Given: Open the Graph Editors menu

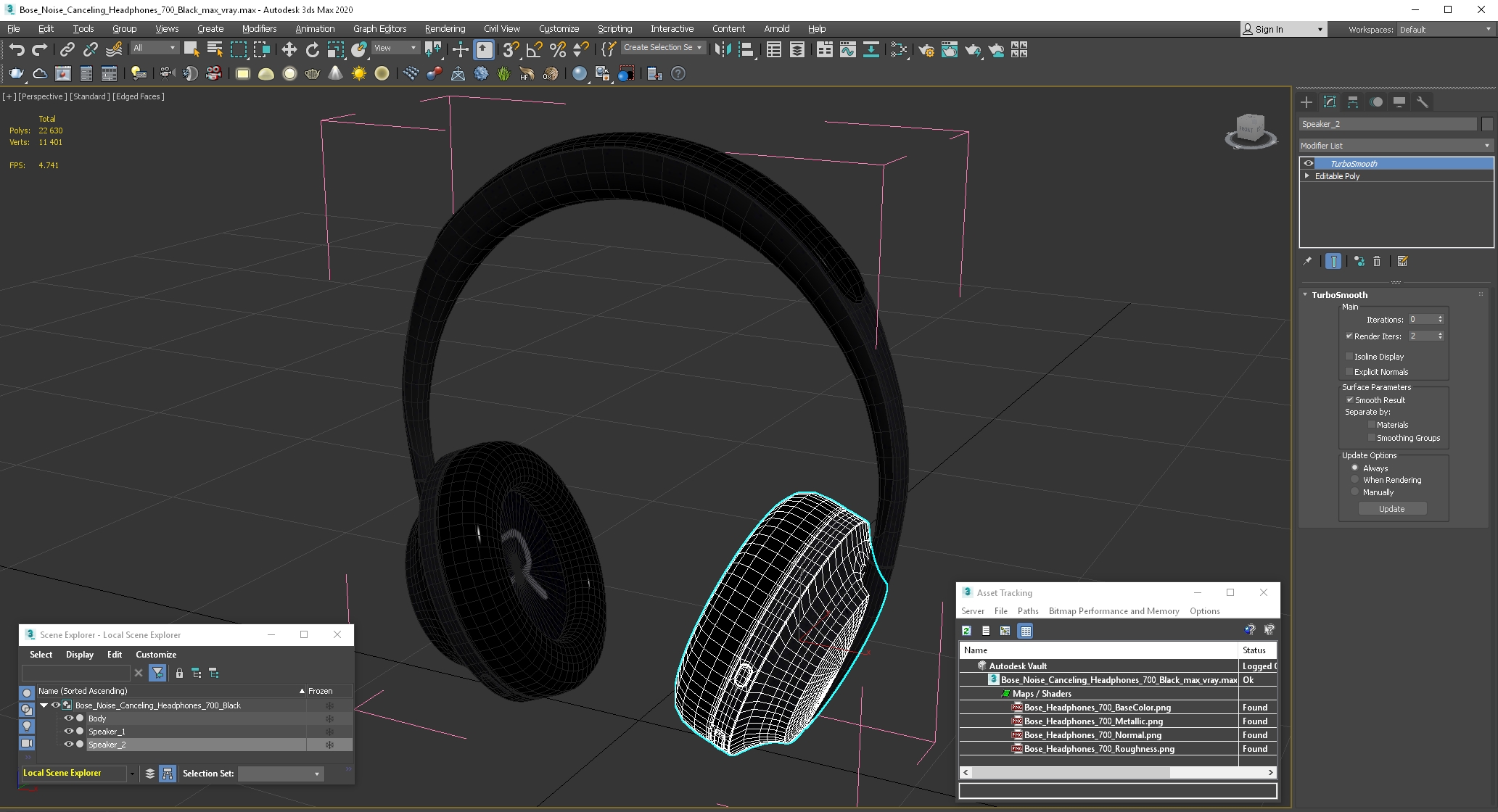Looking at the screenshot, I should (379, 29).
